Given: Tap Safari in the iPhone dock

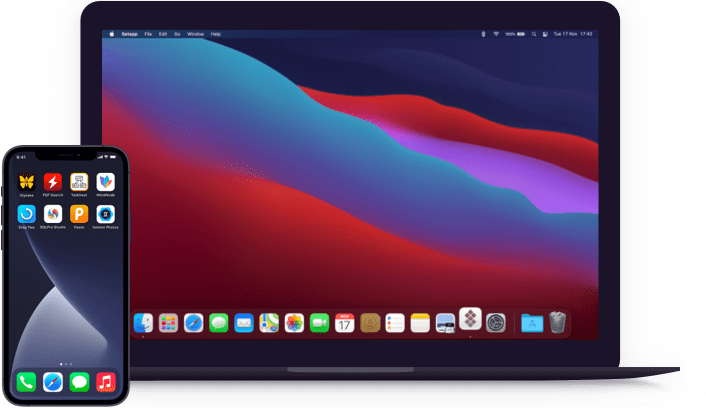Looking at the screenshot, I should [x=53, y=382].
